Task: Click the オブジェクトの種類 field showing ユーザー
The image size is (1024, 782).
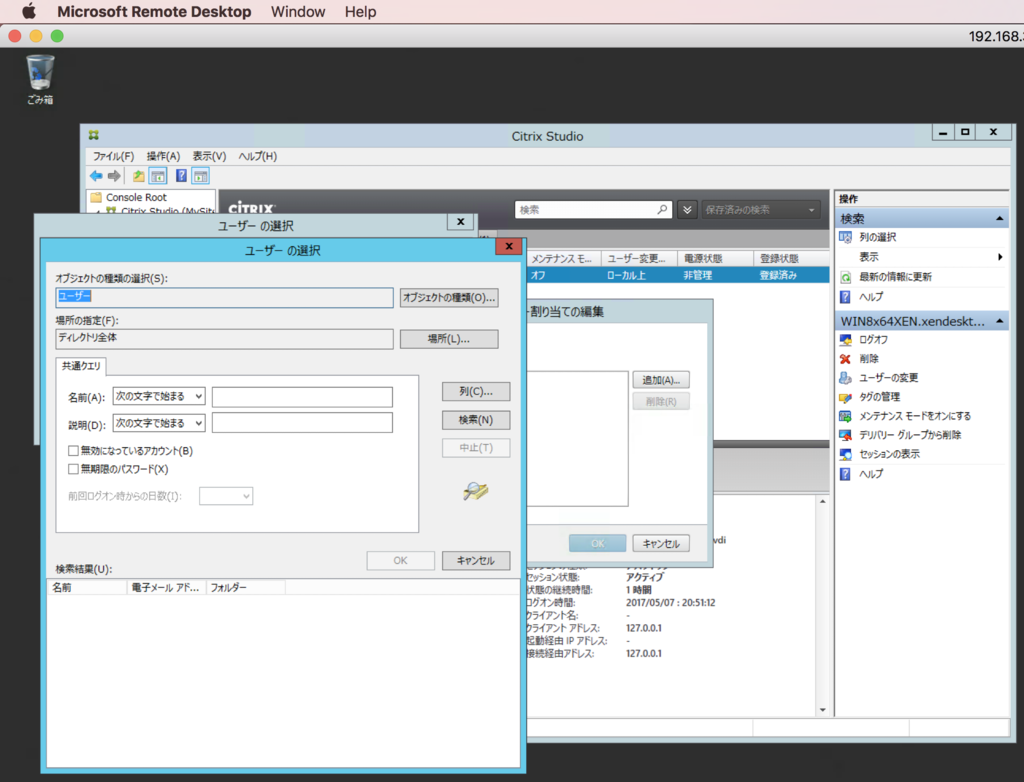Action: 225,298
